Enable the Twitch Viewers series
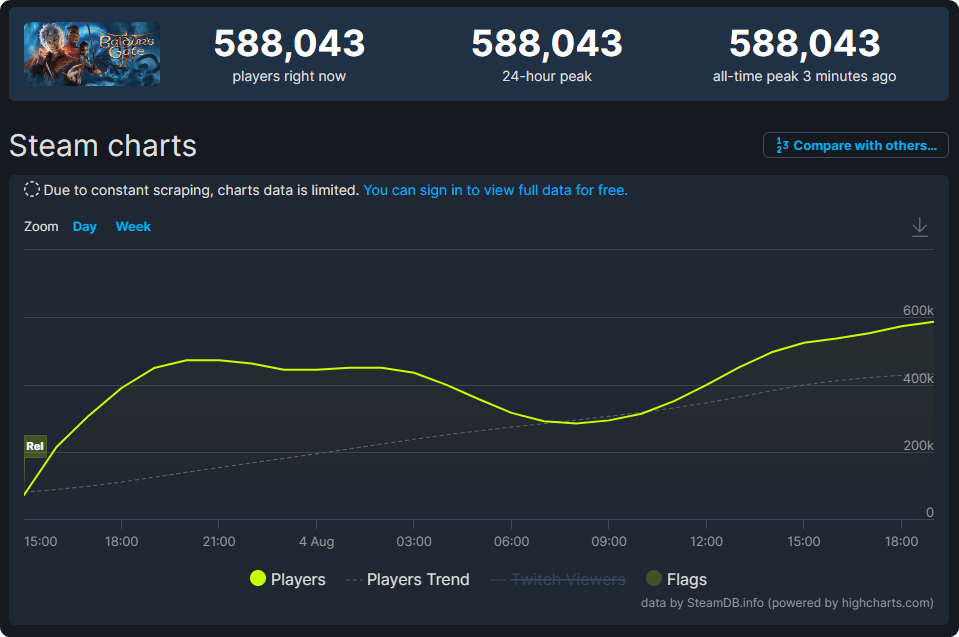 coord(558,579)
